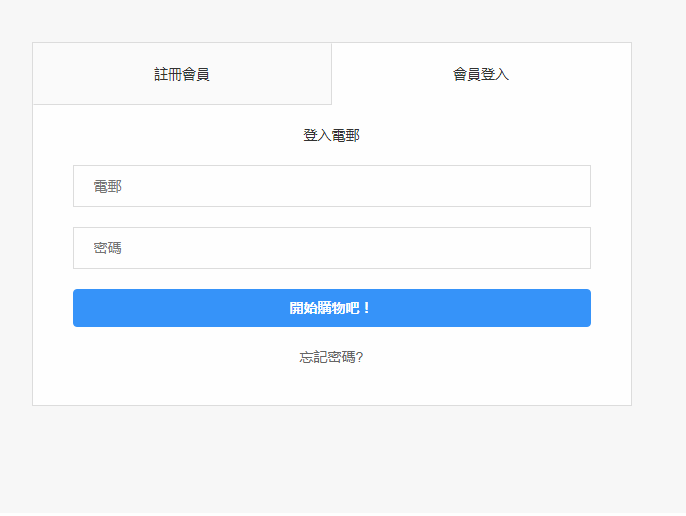Hit the 開始購物吧！ login button
686x516 pixels.
pyautogui.click(x=331, y=308)
